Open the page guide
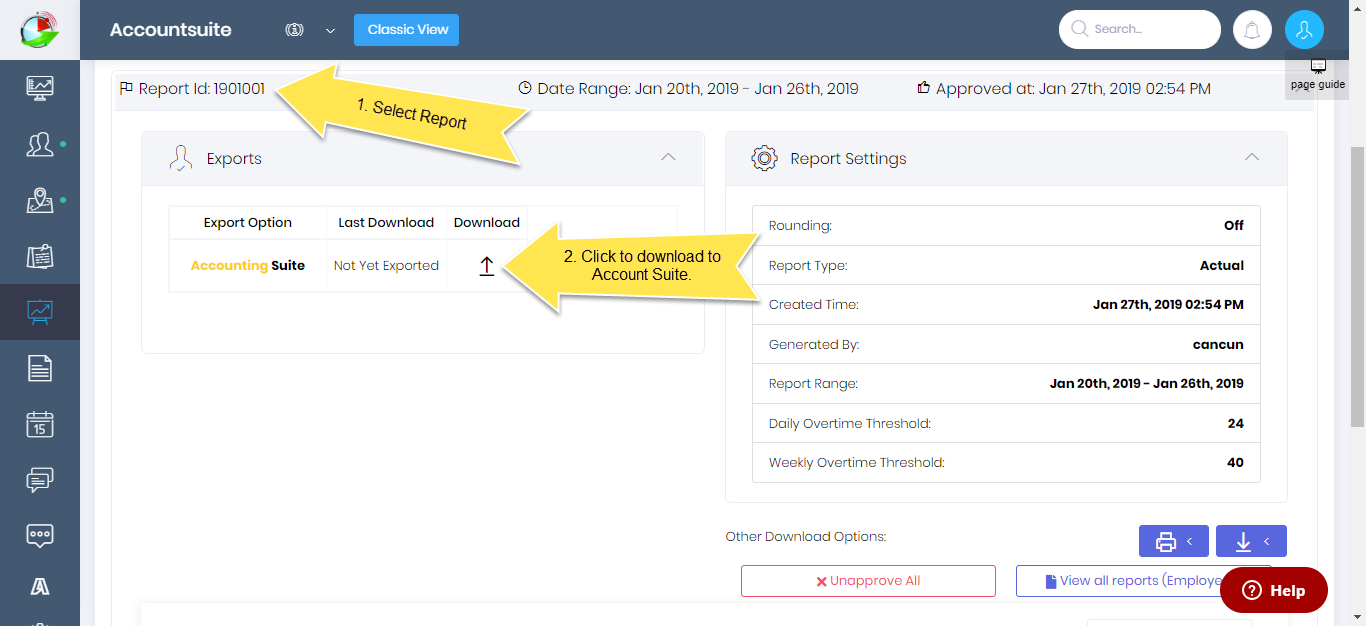 pyautogui.click(x=1318, y=75)
